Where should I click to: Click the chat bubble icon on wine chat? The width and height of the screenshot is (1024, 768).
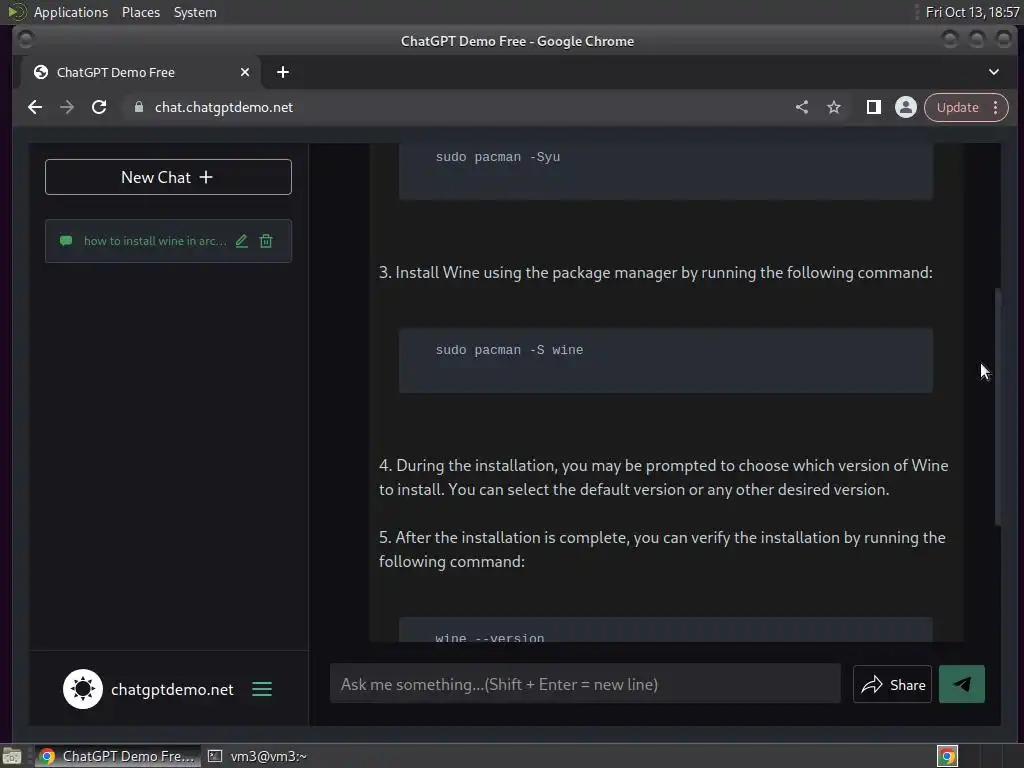66,241
